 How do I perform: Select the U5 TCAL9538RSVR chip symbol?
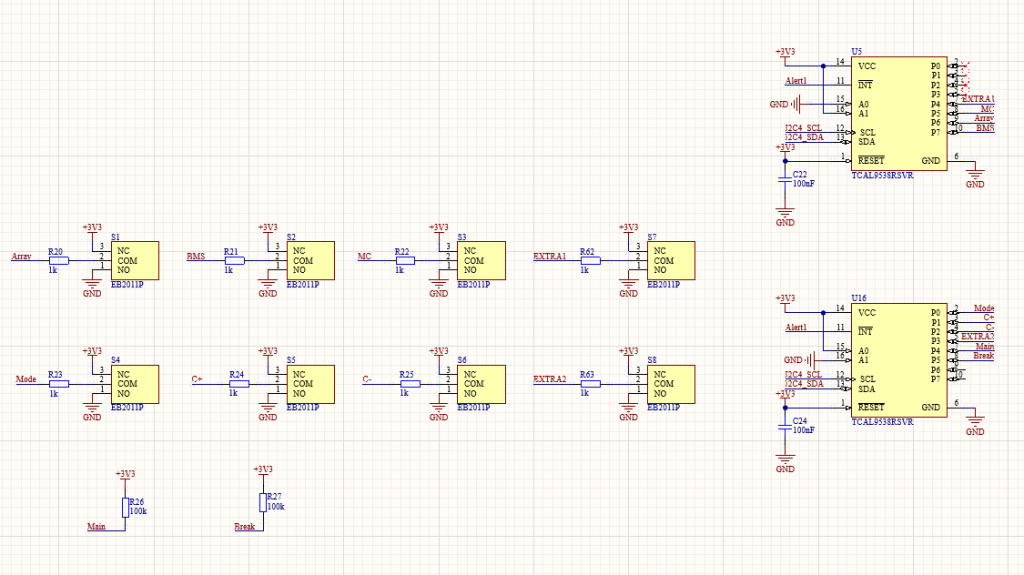(x=897, y=114)
